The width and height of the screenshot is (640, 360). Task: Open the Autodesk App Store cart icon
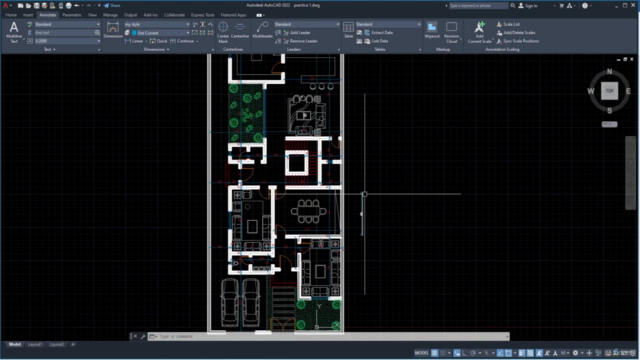pos(562,6)
